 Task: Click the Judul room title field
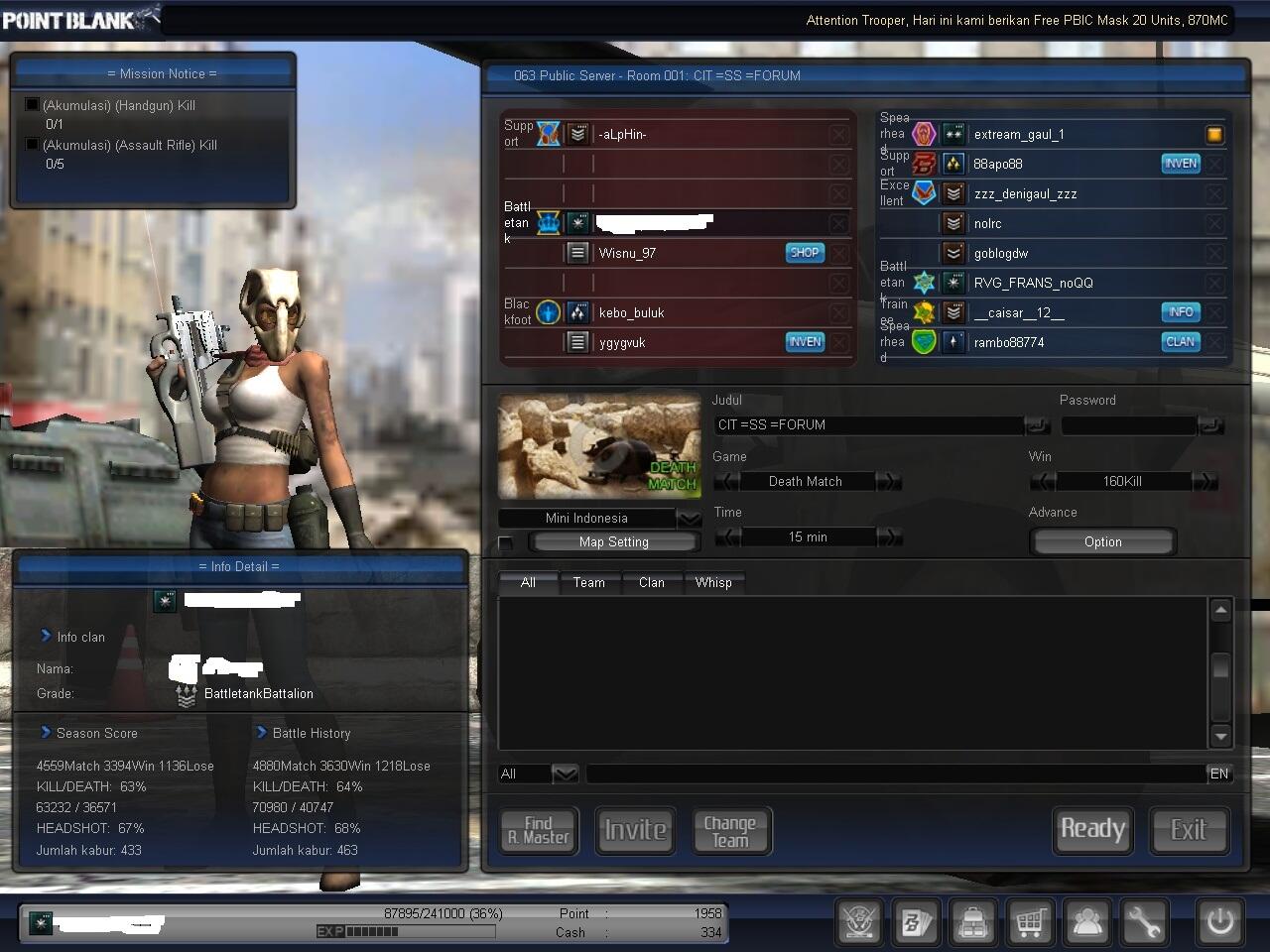click(869, 424)
